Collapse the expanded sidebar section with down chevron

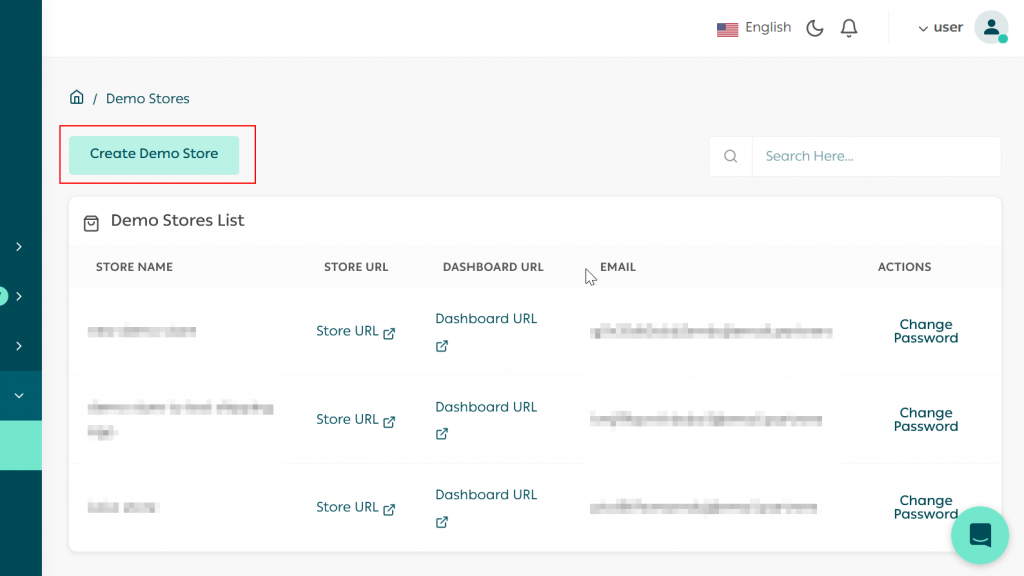point(20,396)
